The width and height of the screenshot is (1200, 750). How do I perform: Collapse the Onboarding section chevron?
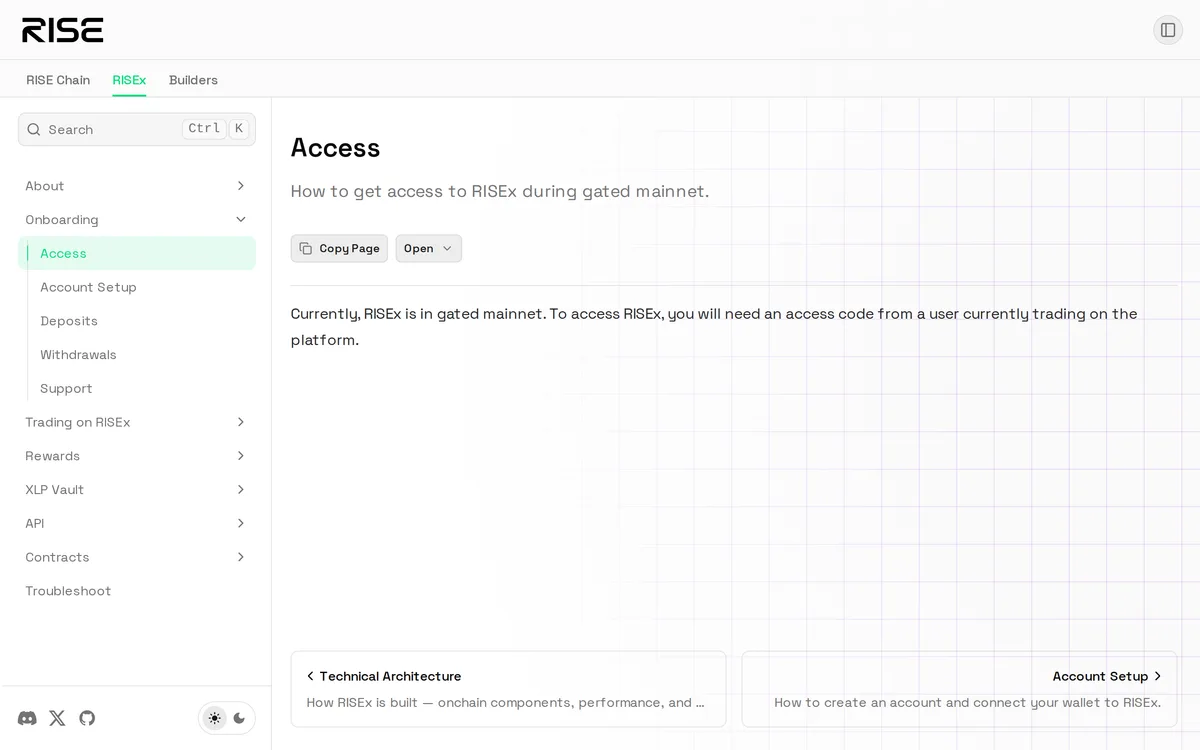point(241,220)
